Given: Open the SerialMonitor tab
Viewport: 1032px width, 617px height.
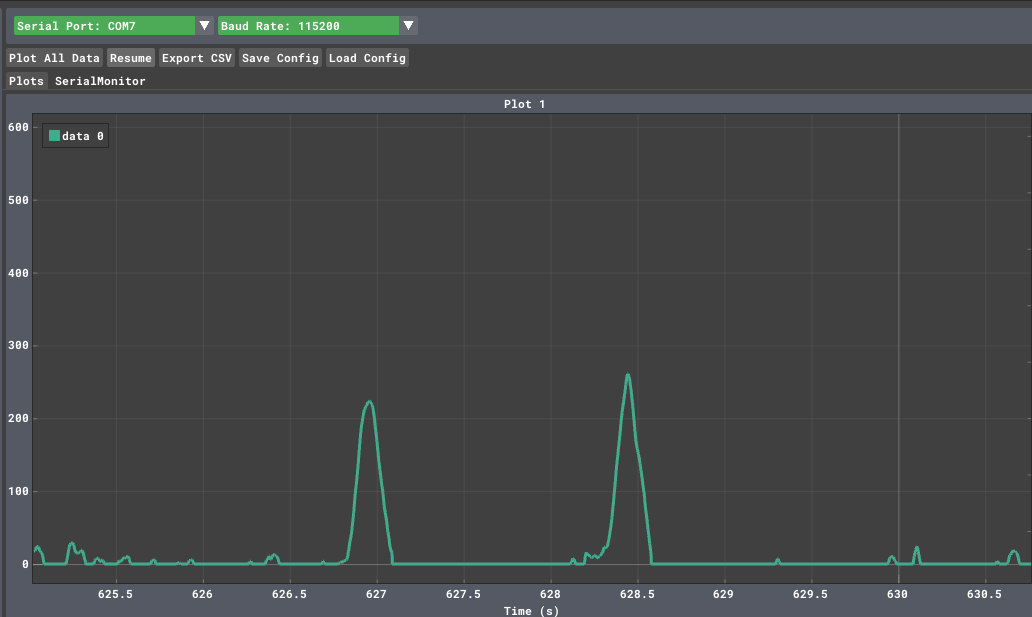Looking at the screenshot, I should pyautogui.click(x=100, y=81).
